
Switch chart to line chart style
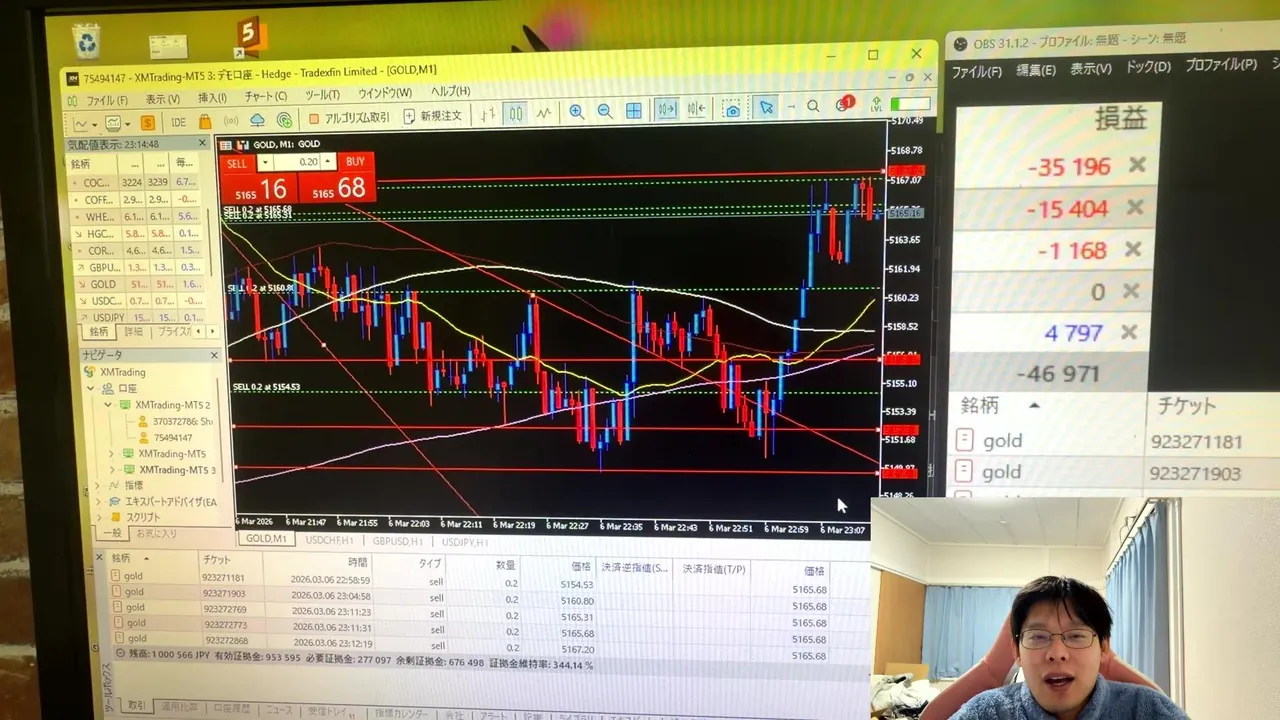tap(543, 113)
